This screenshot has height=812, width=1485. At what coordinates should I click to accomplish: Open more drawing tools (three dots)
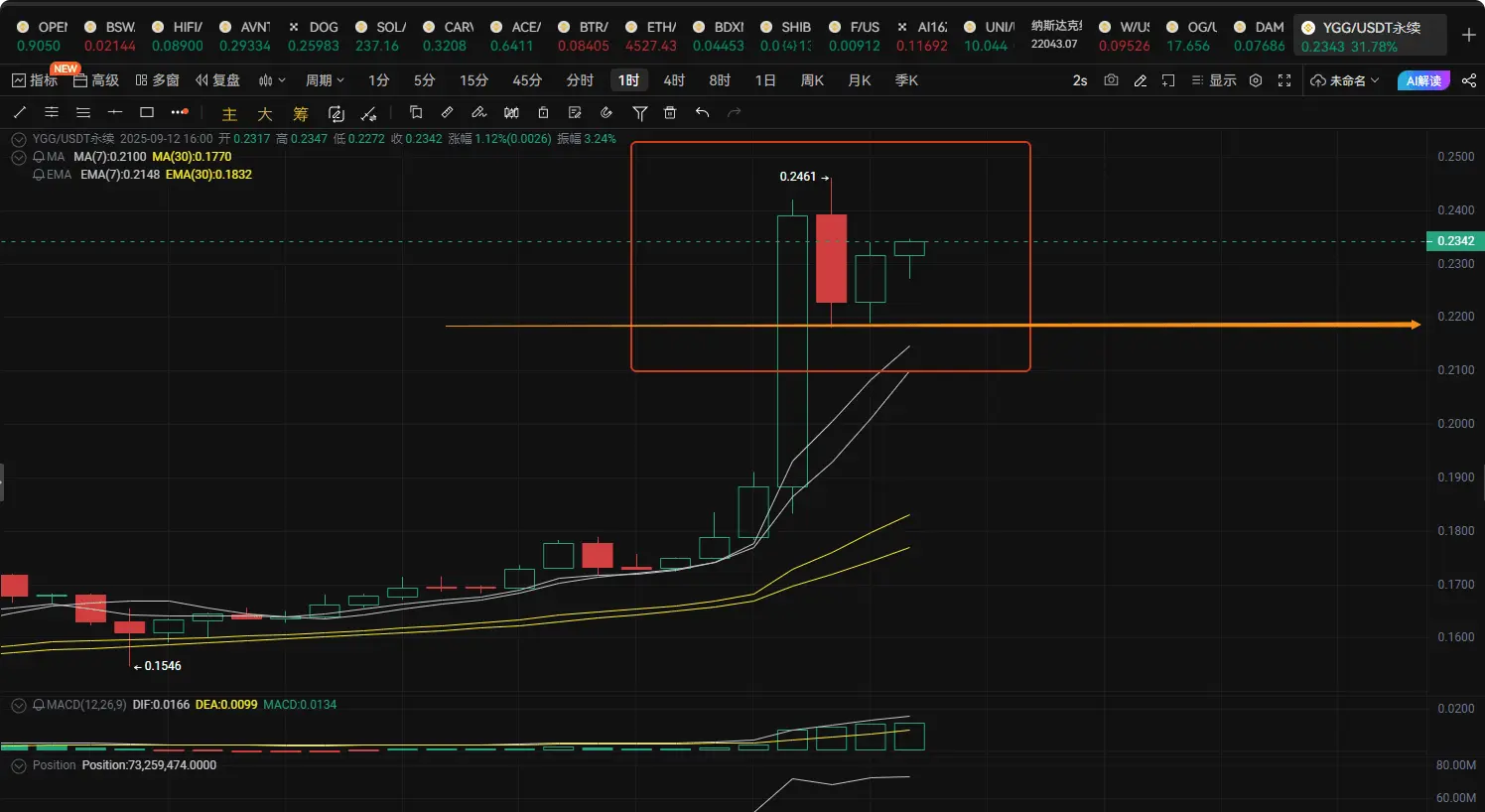179,113
